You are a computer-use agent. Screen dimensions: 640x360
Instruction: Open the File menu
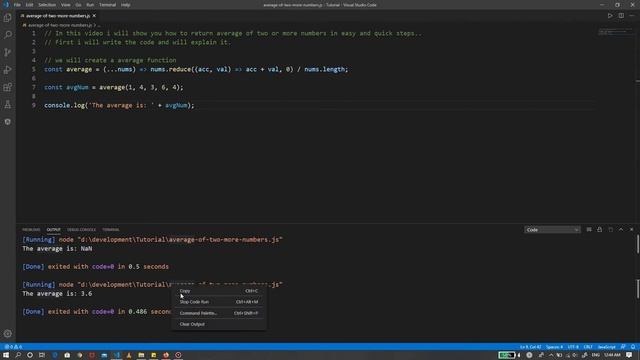[17, 5]
